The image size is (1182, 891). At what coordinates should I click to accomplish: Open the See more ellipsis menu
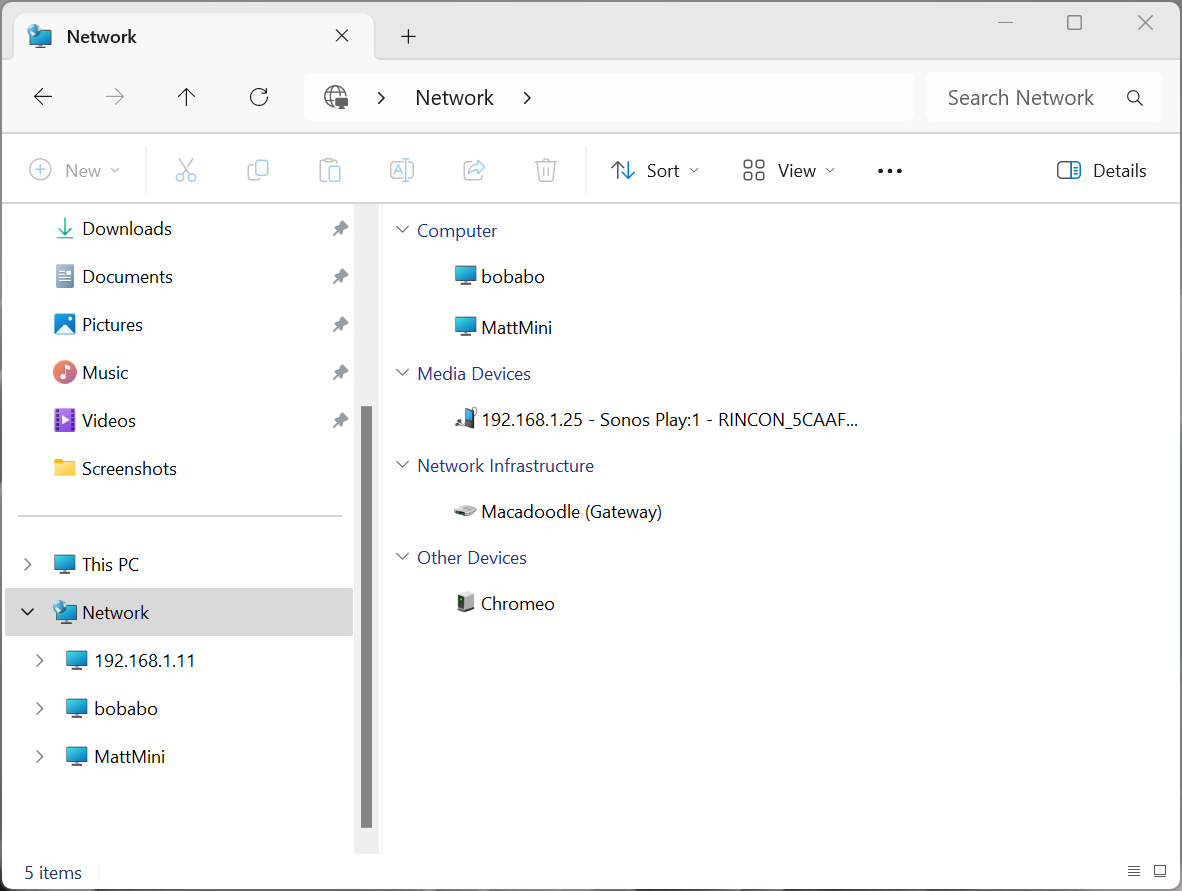pyautogui.click(x=889, y=171)
